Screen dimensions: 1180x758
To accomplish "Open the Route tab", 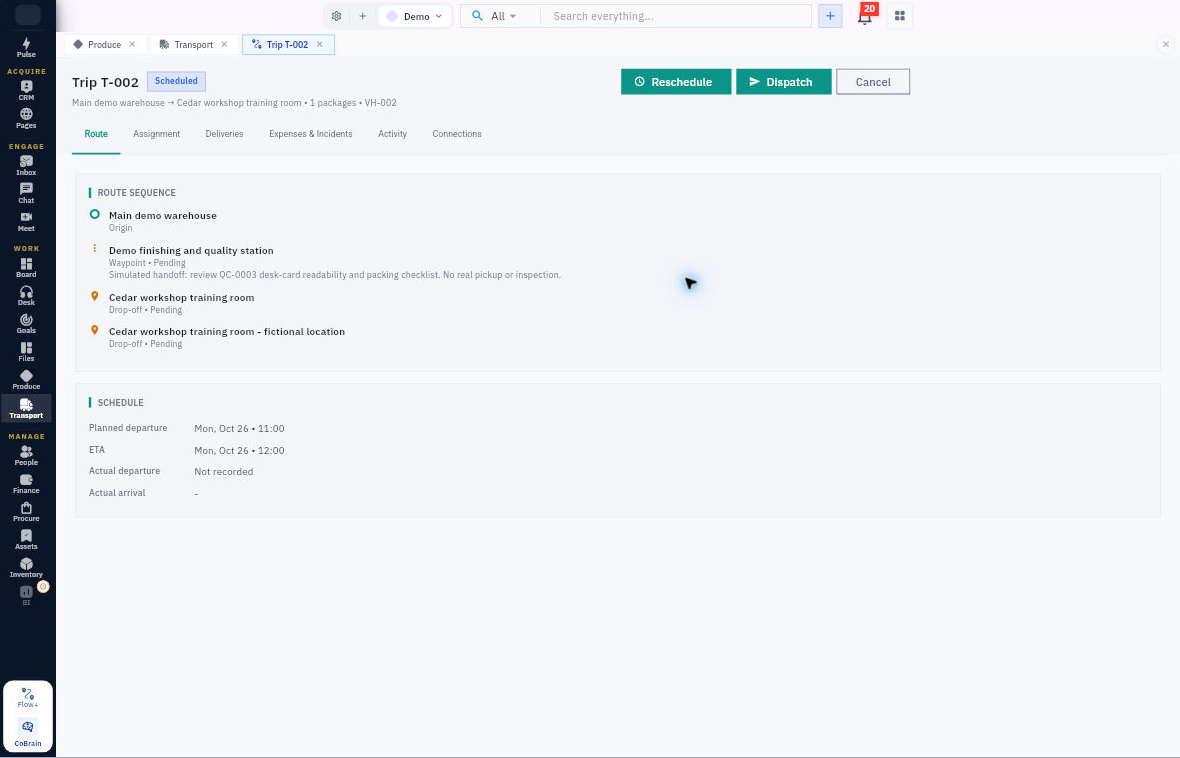I will (96, 134).
